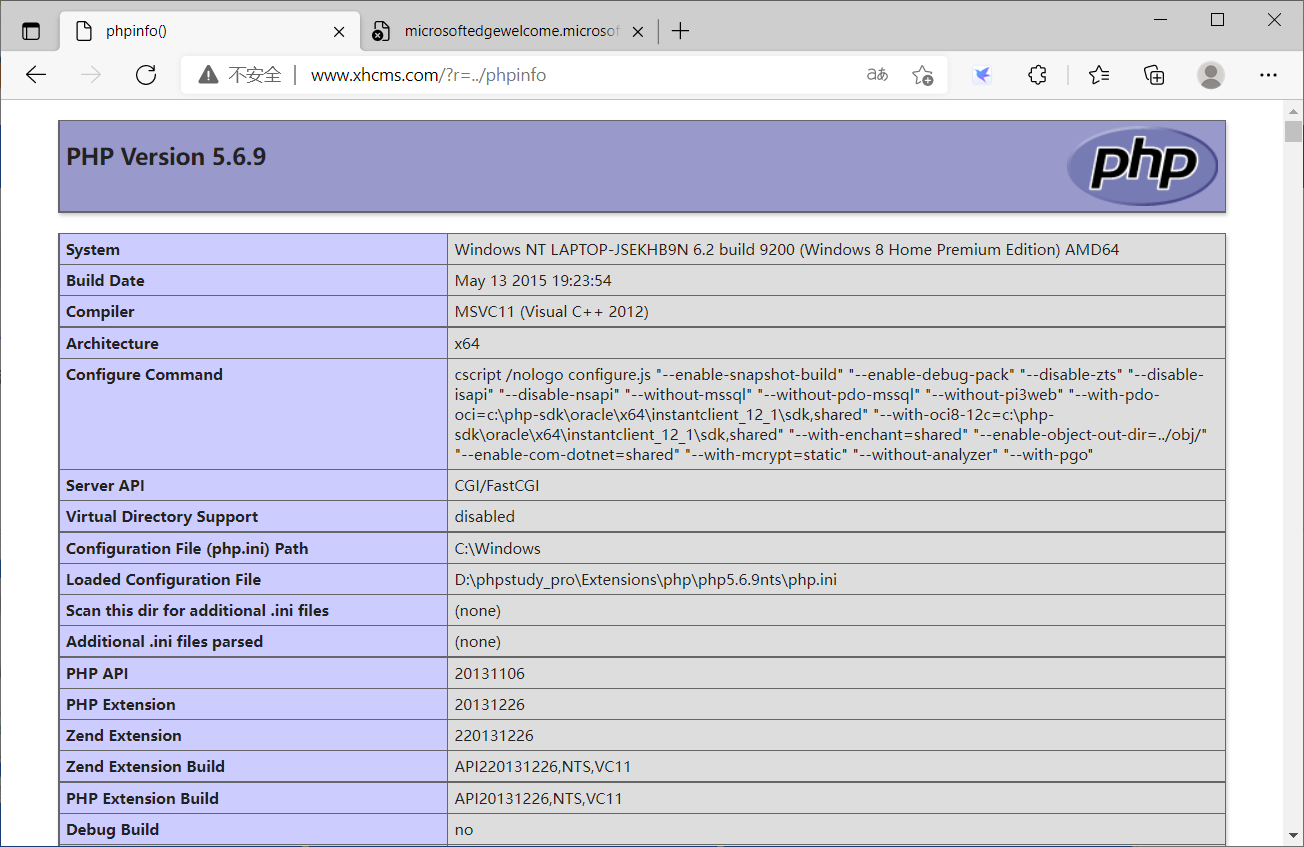Close the microsoftedgewelcome tab
1304x847 pixels.
pos(639,31)
